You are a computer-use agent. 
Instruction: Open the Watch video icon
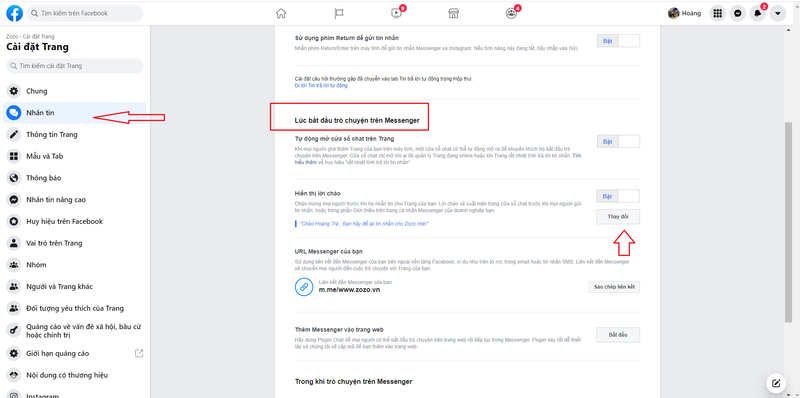396,13
